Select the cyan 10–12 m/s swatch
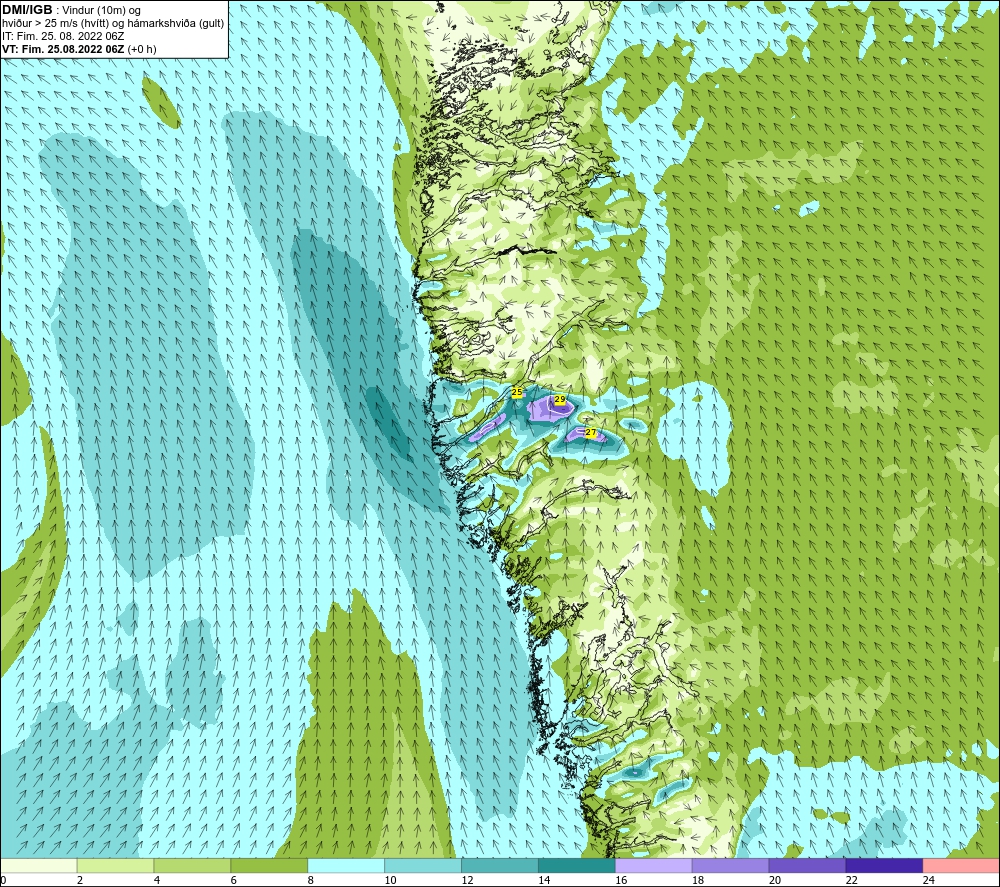The image size is (1000, 887). click(x=423, y=866)
